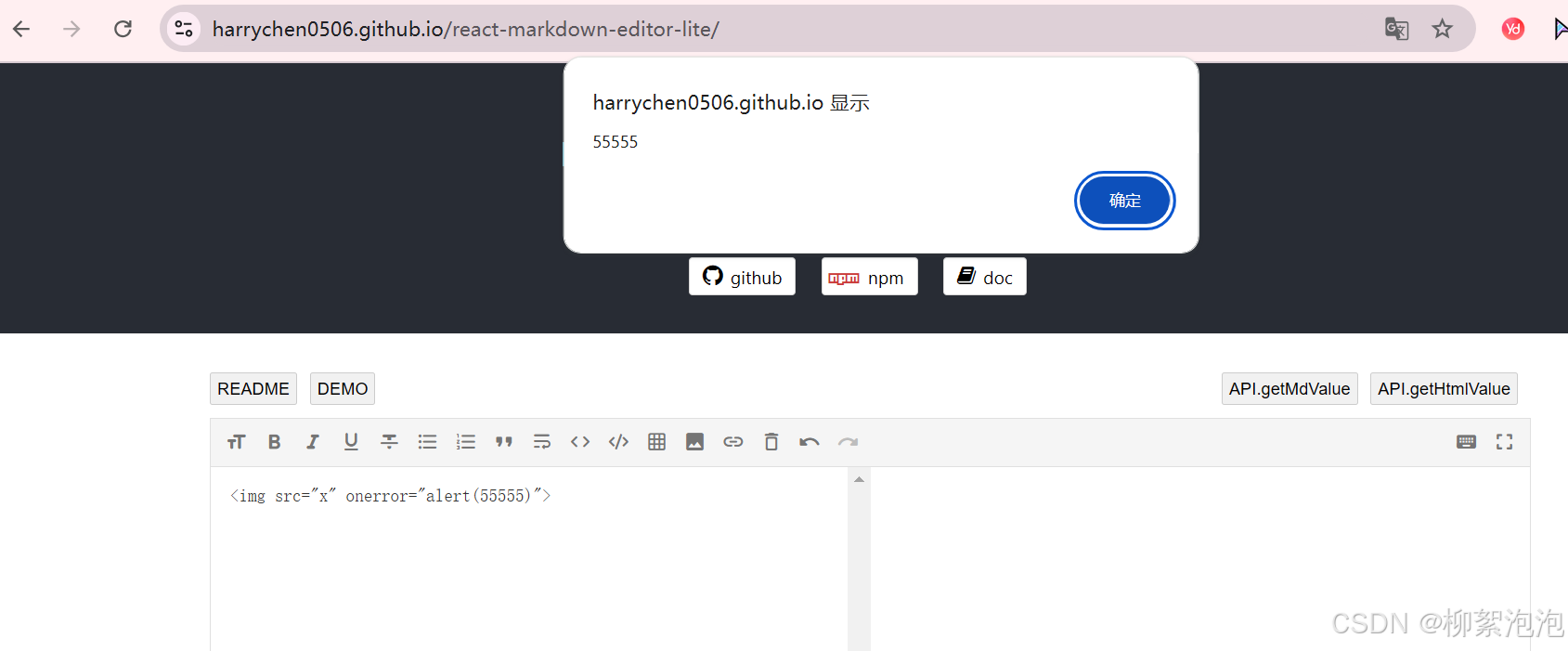Click API.getMdValue button
Viewport: 1568px width, 651px height.
coord(1289,389)
